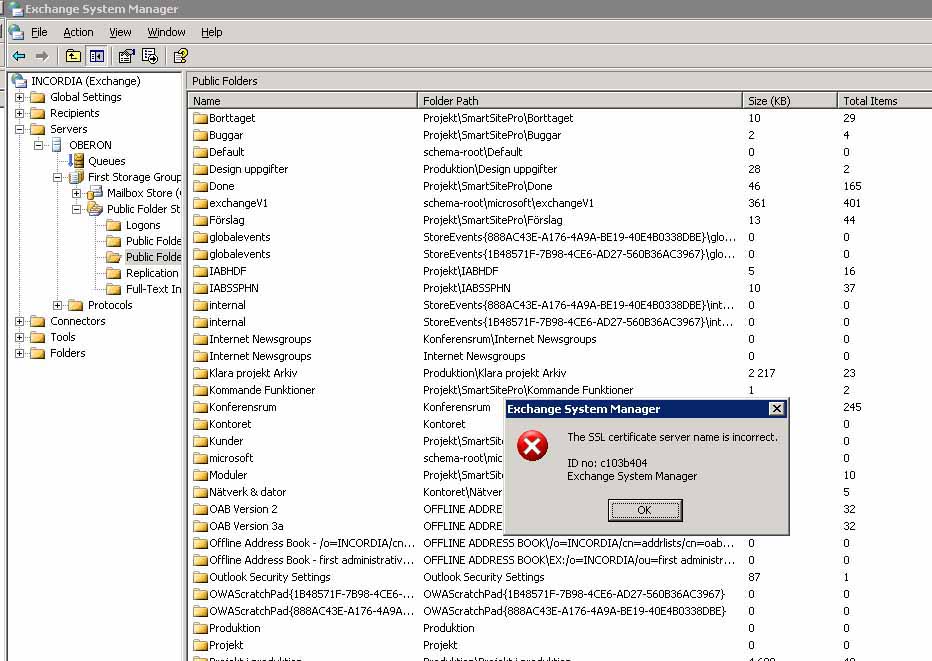Select the Kommande Funktioner folder
932x661 pixels.
coord(262,391)
